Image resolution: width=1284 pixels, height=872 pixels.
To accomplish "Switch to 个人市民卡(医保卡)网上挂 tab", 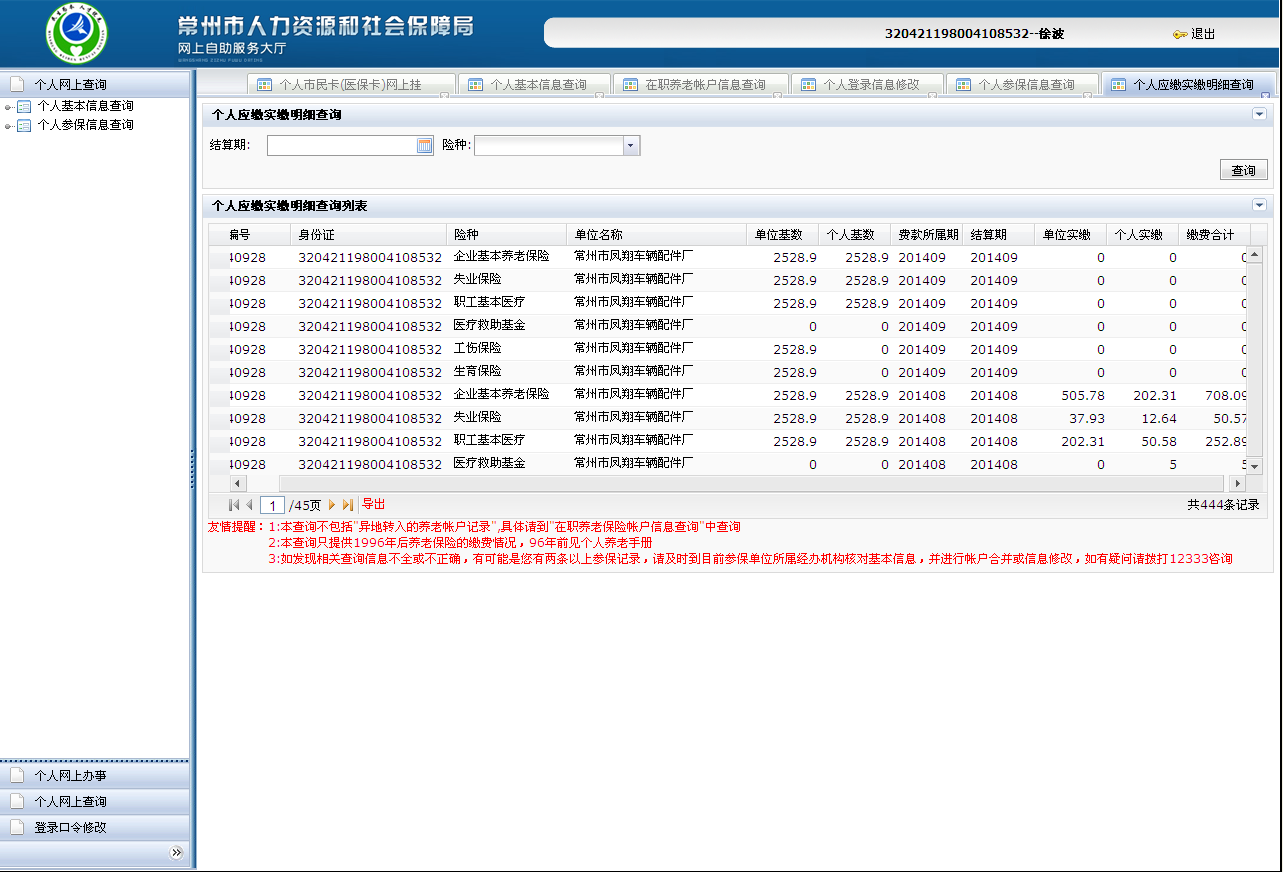I will [x=350, y=85].
